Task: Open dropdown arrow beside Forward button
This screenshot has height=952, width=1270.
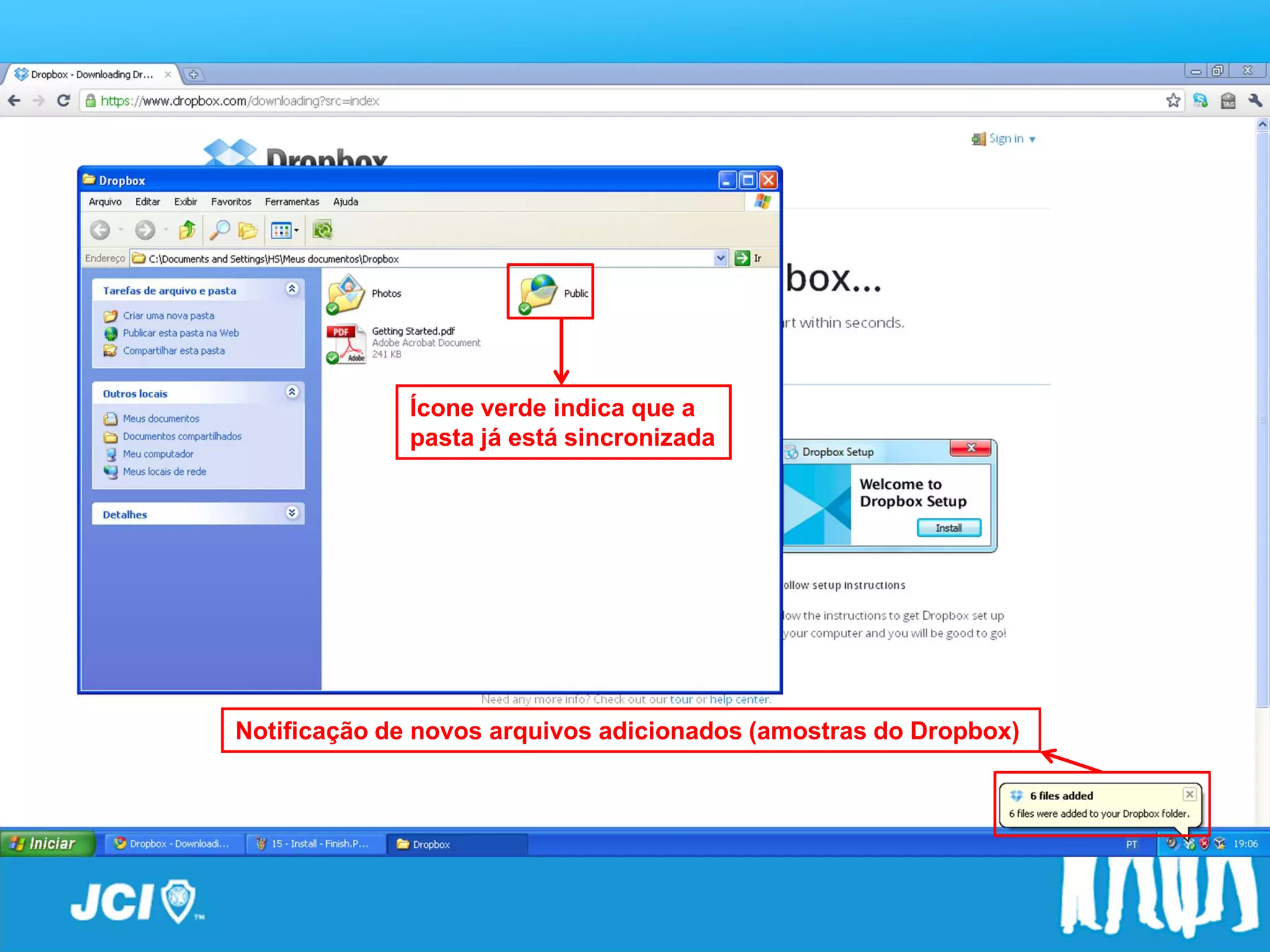Action: [x=166, y=231]
